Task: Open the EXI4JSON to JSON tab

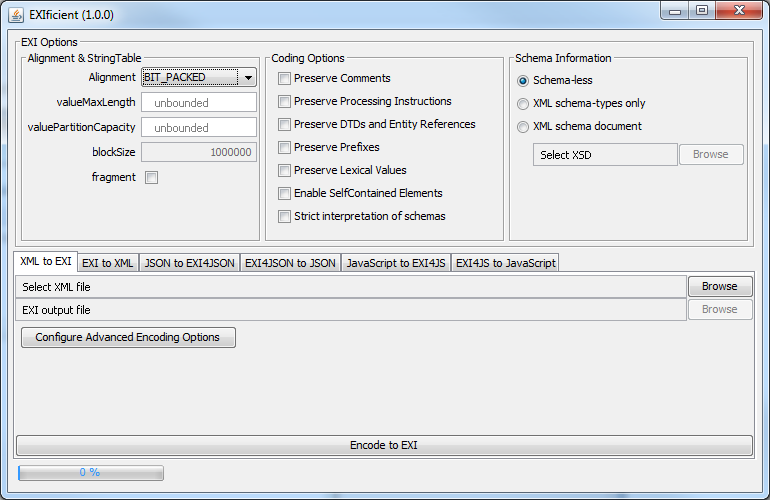Action: (x=290, y=263)
